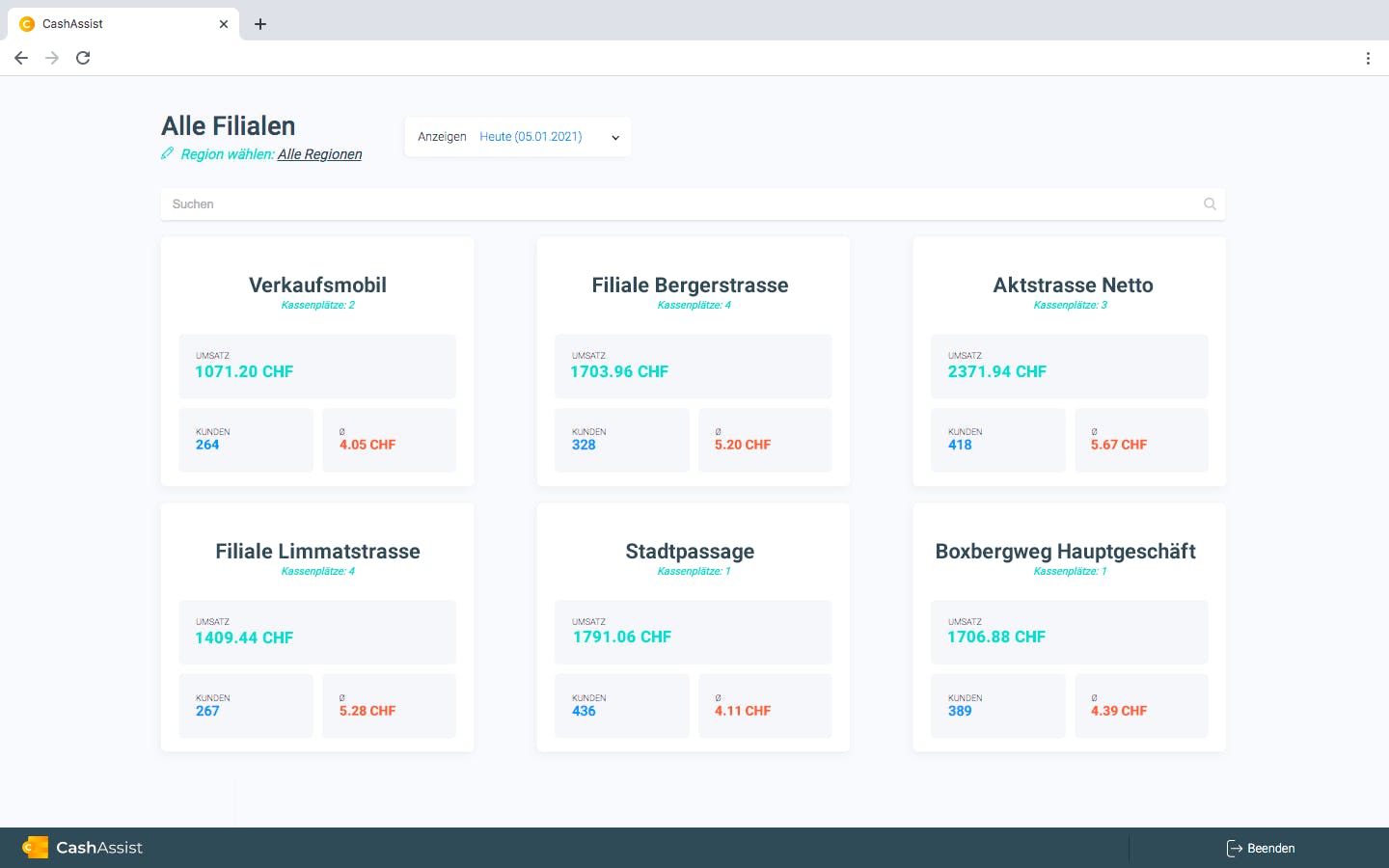Screen dimensions: 1389x868
Task: Open a new browser tab with the plus icon
Action: 260,24
